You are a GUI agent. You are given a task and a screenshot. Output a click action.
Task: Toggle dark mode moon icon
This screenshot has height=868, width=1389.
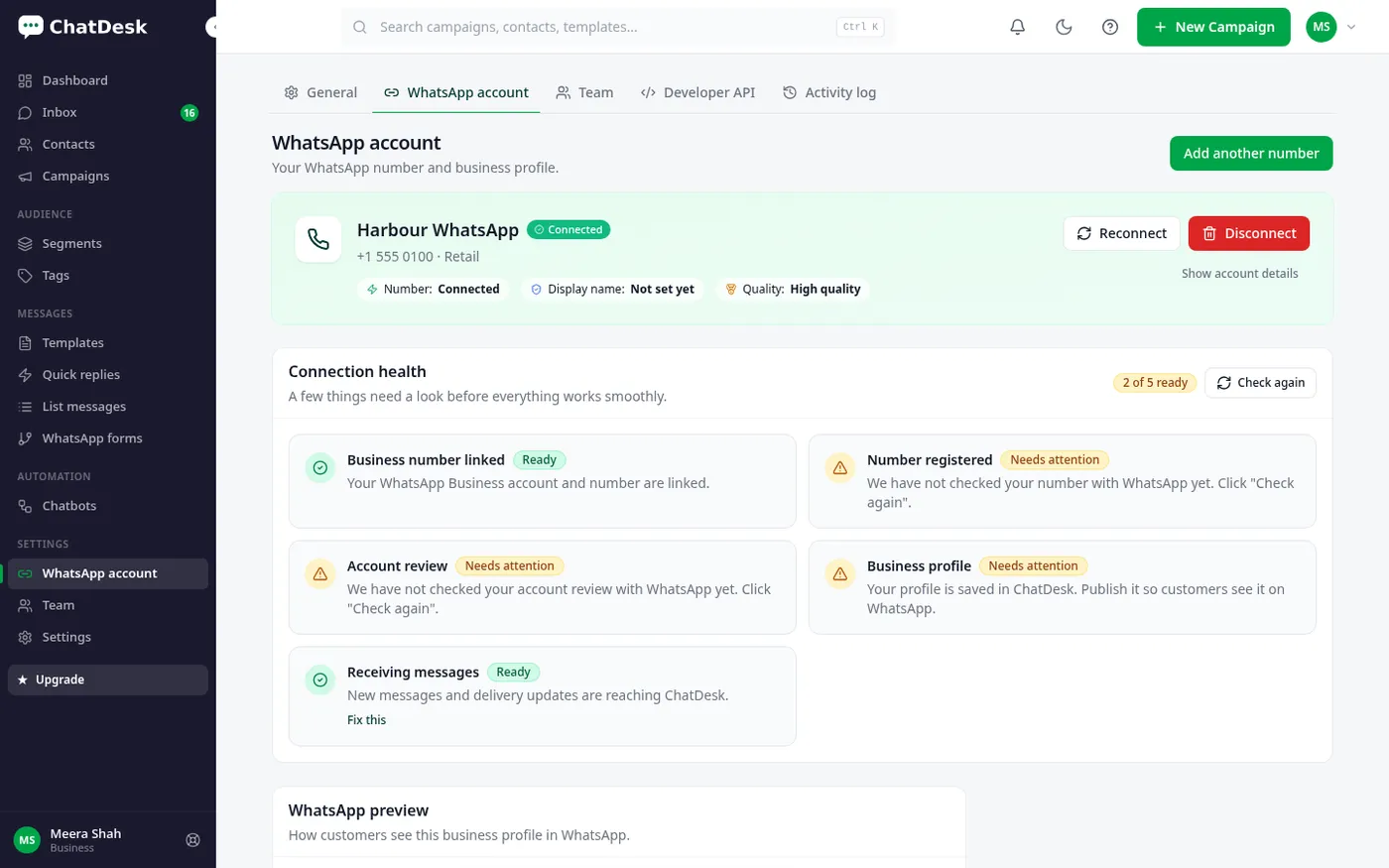[1064, 27]
